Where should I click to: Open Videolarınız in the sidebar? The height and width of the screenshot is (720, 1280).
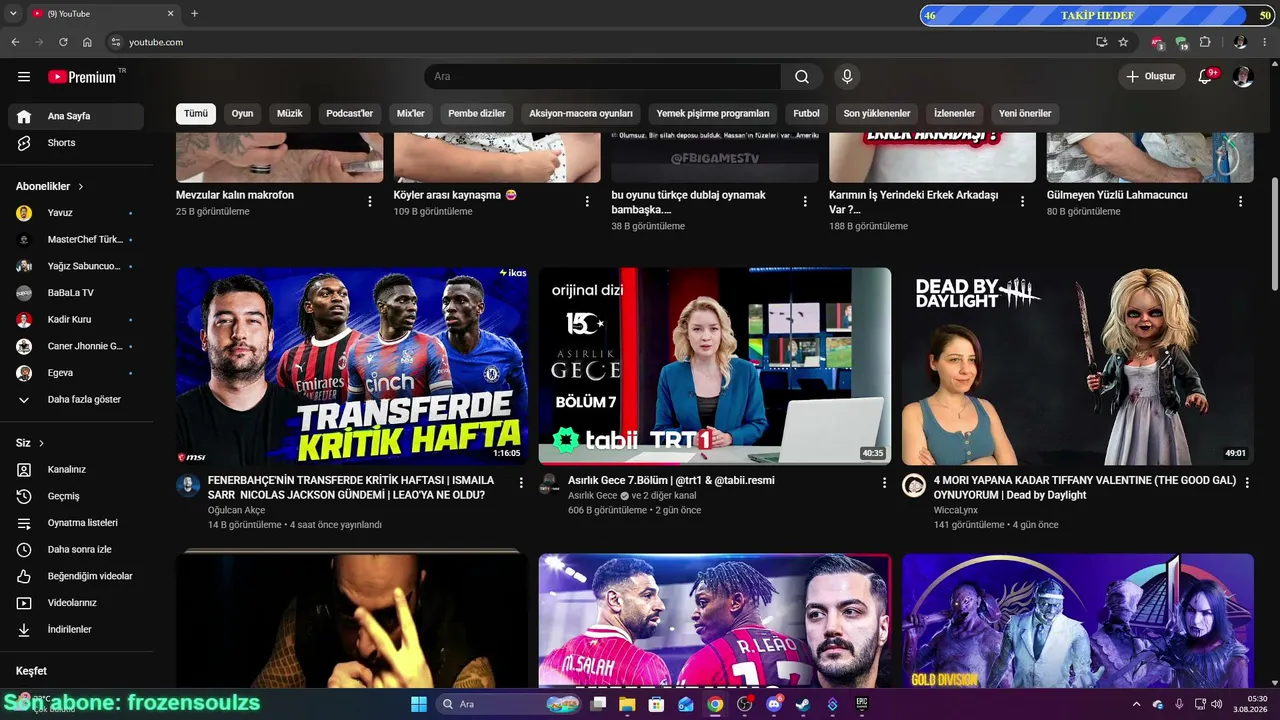click(76, 603)
